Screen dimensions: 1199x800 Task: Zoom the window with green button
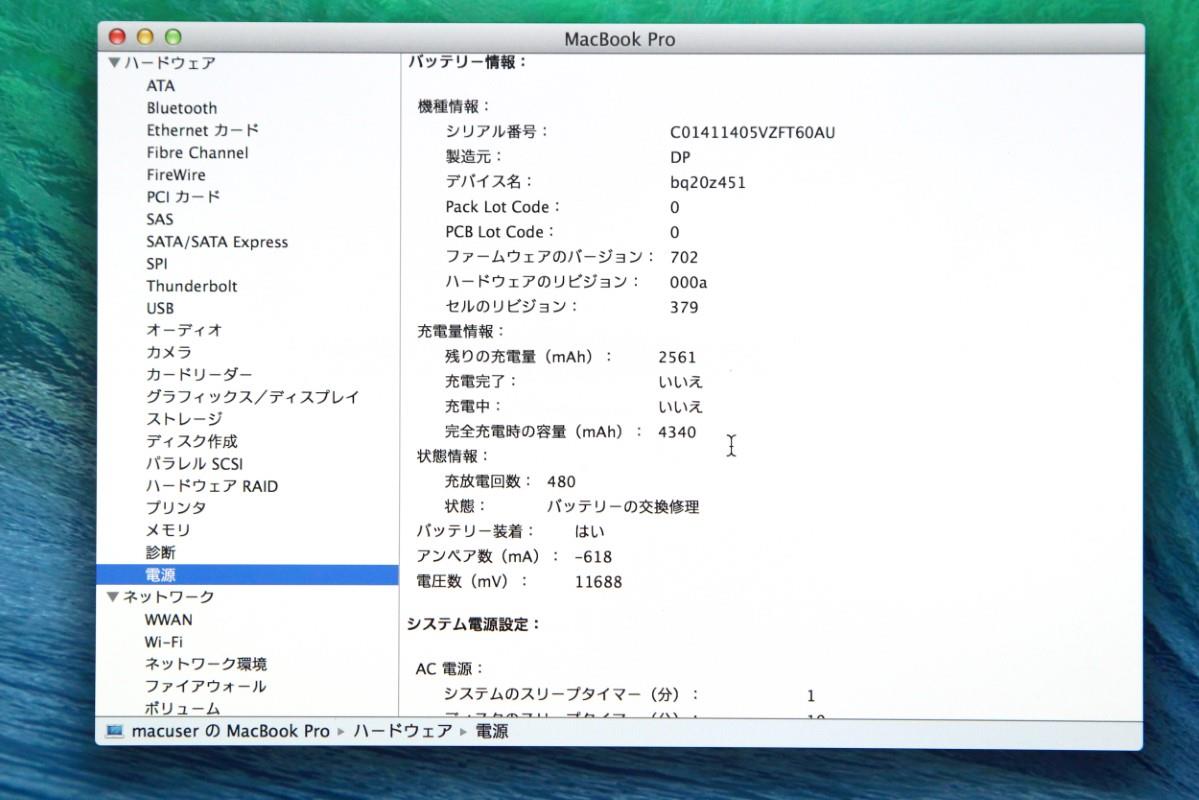pos(174,37)
